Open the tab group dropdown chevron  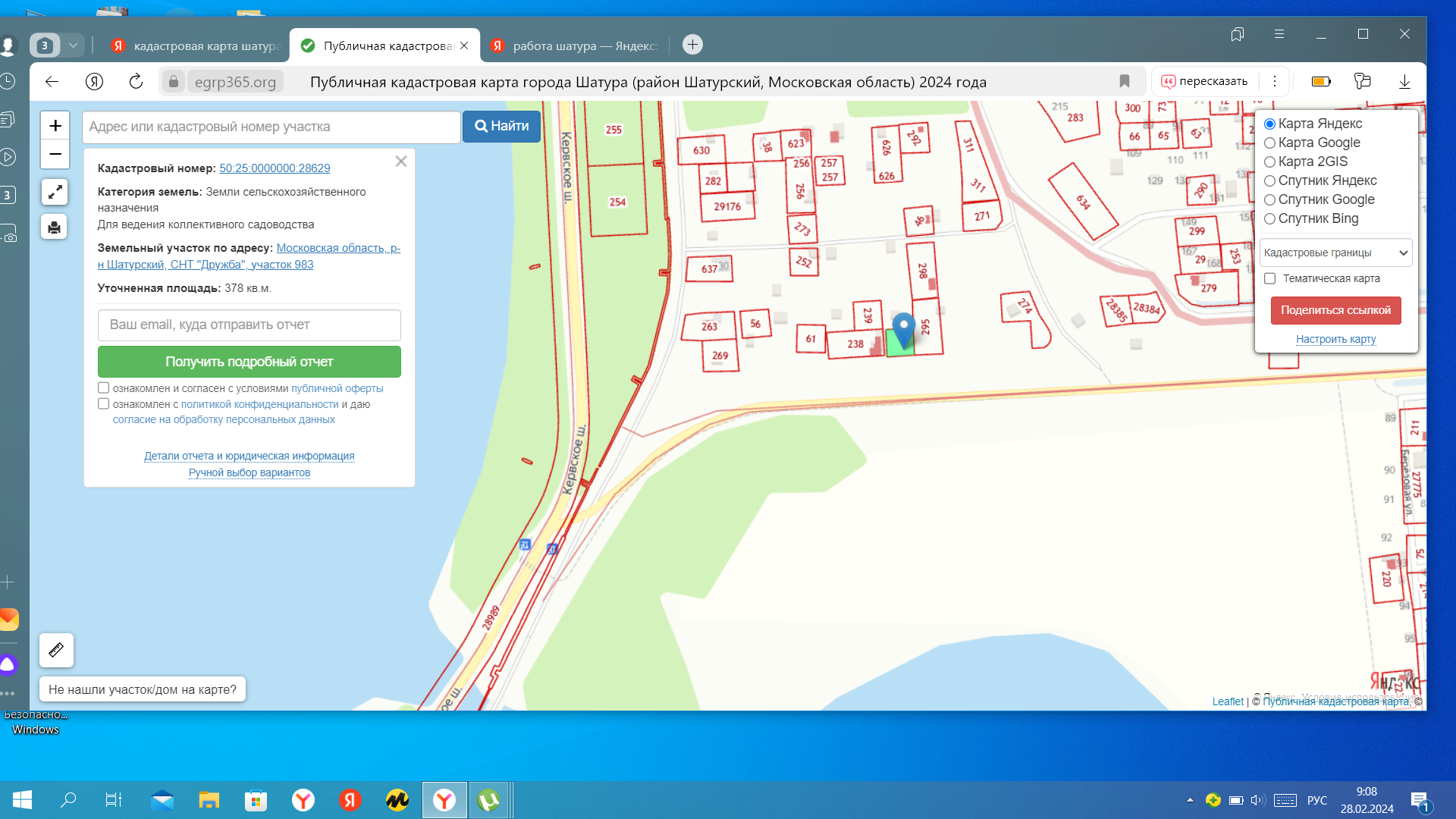74,45
